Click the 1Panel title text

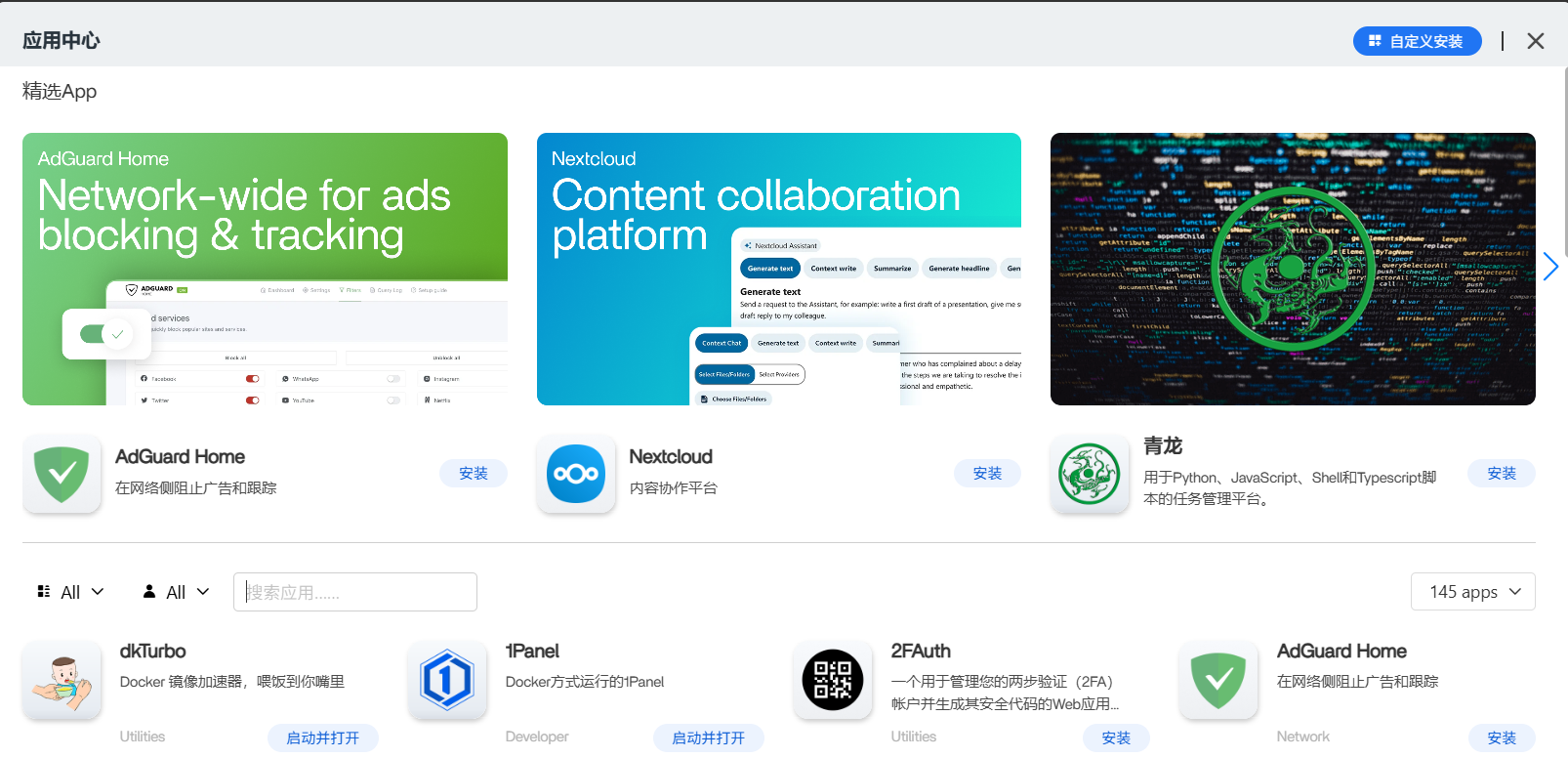(532, 651)
